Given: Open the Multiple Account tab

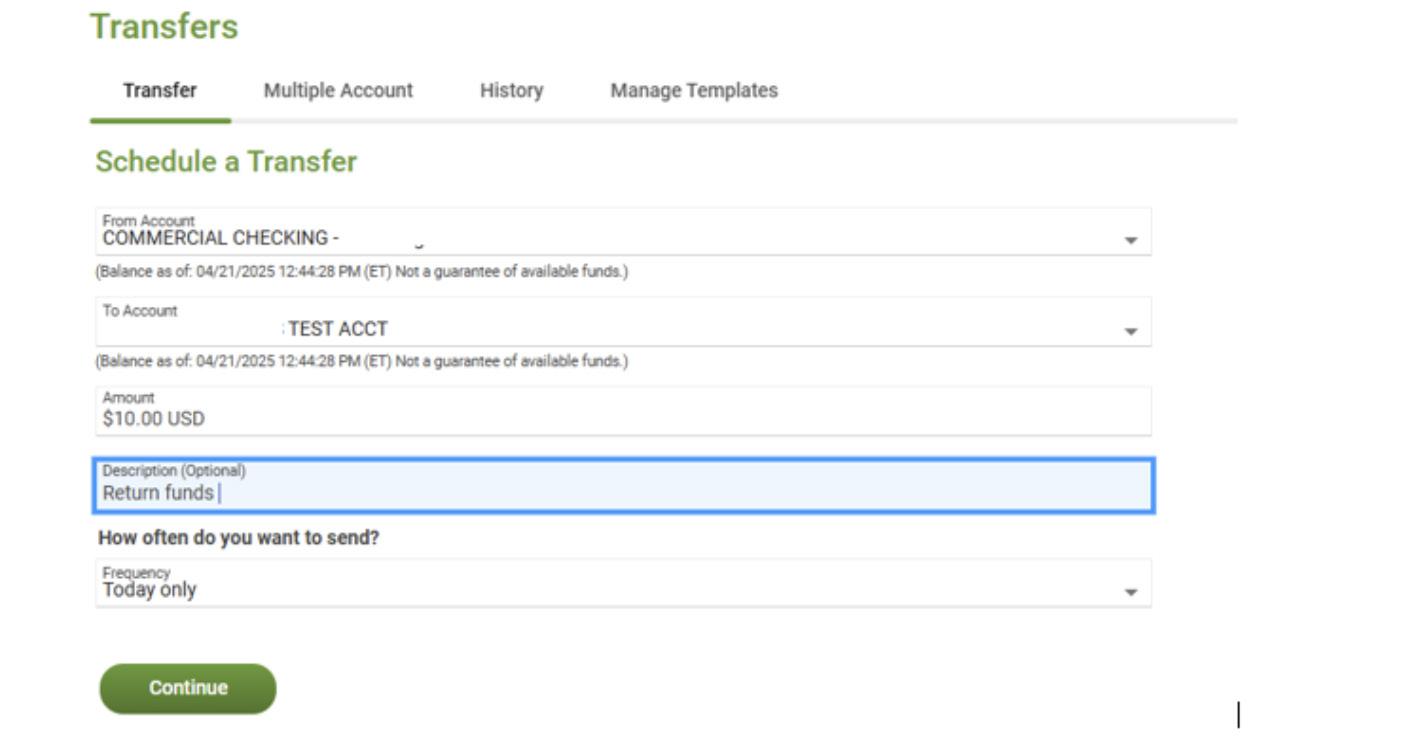Looking at the screenshot, I should 338,91.
